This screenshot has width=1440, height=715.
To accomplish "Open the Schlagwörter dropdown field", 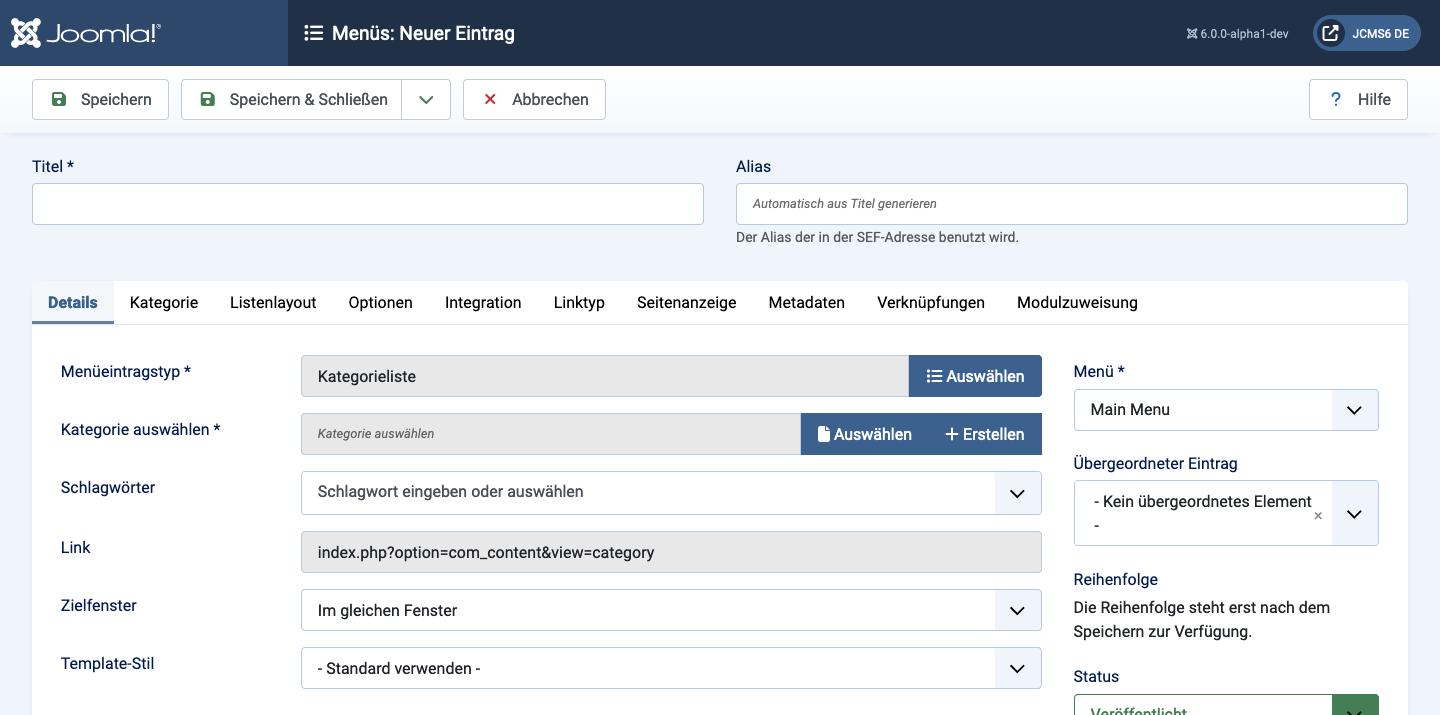I will [1017, 492].
